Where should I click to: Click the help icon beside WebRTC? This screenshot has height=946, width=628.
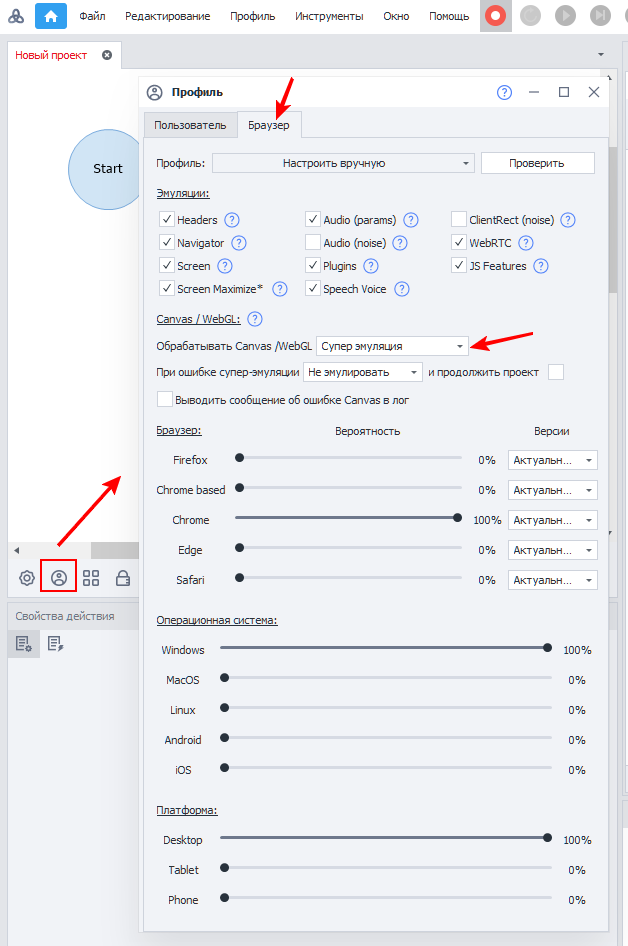pyautogui.click(x=526, y=243)
